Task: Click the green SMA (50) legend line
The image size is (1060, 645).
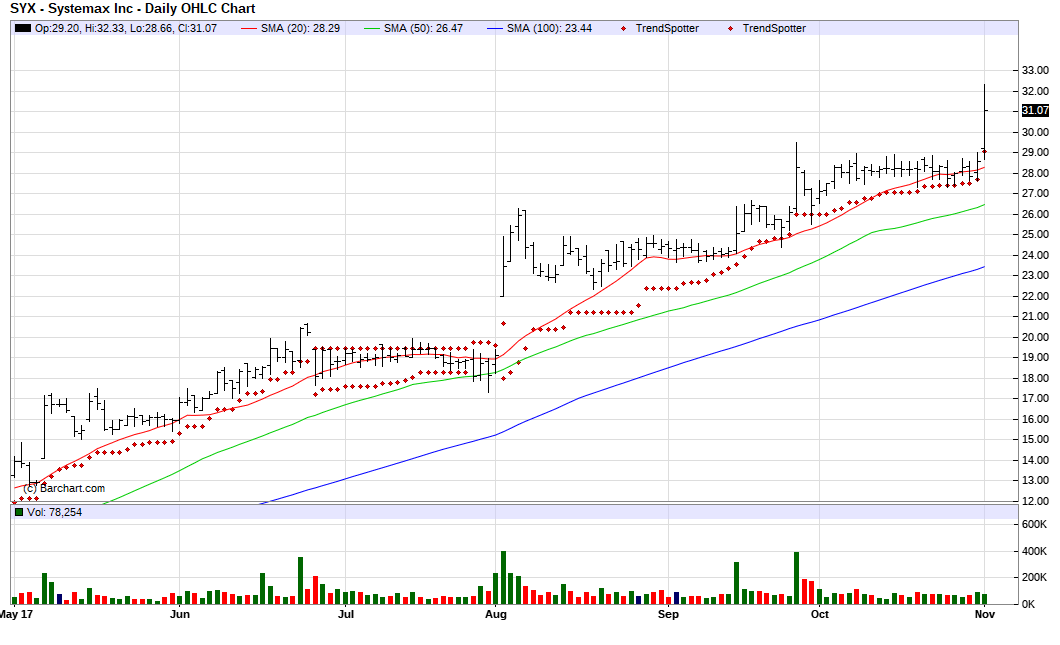Action: 372,28
